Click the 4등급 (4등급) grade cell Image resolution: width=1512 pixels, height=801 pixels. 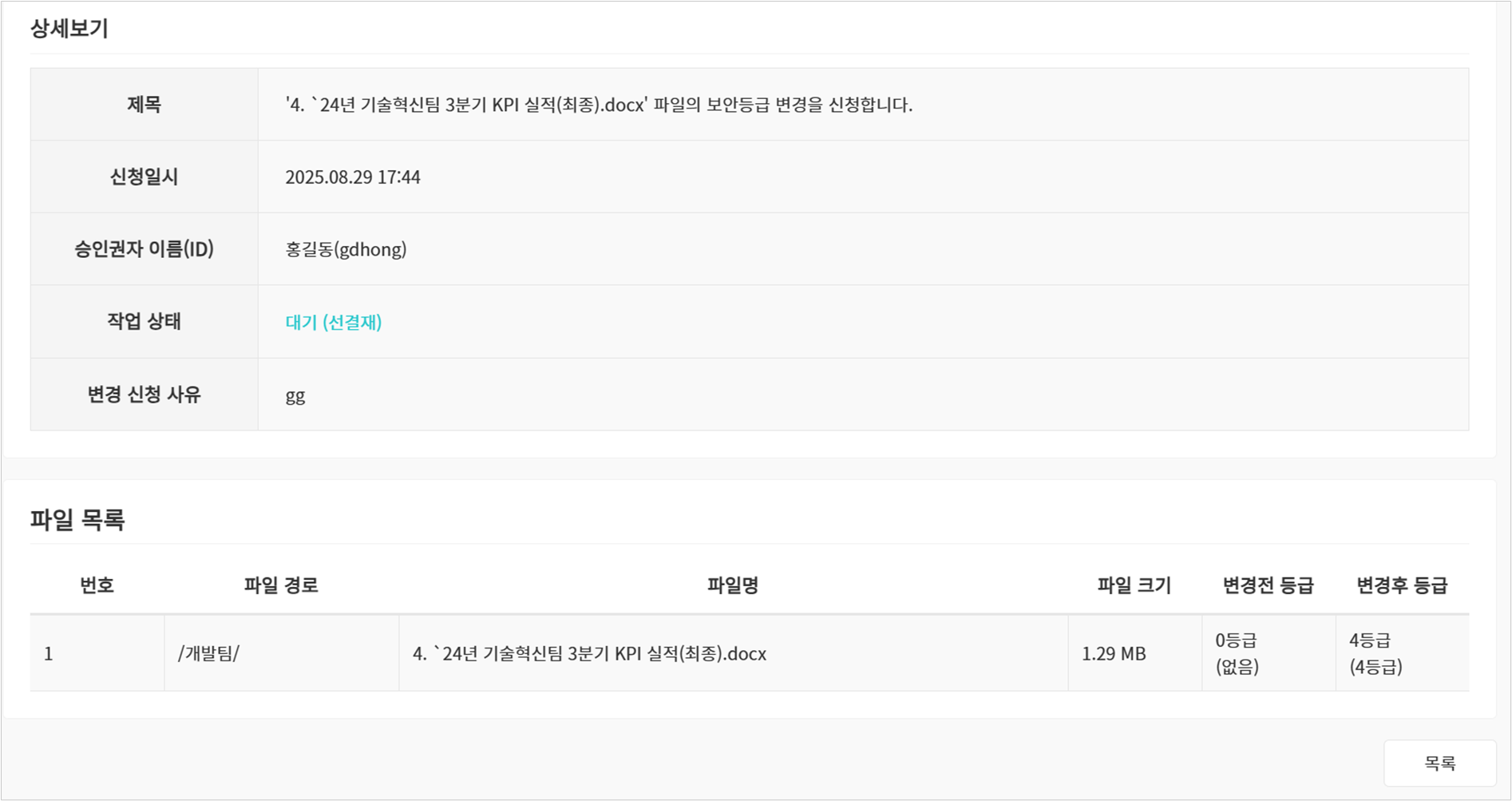(1375, 653)
